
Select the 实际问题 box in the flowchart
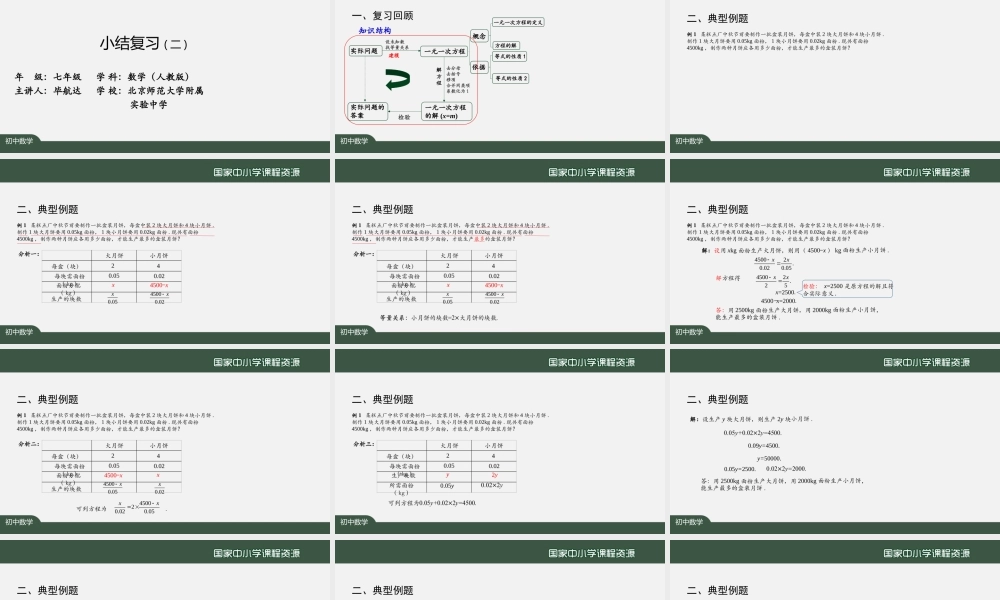pyautogui.click(x=365, y=50)
